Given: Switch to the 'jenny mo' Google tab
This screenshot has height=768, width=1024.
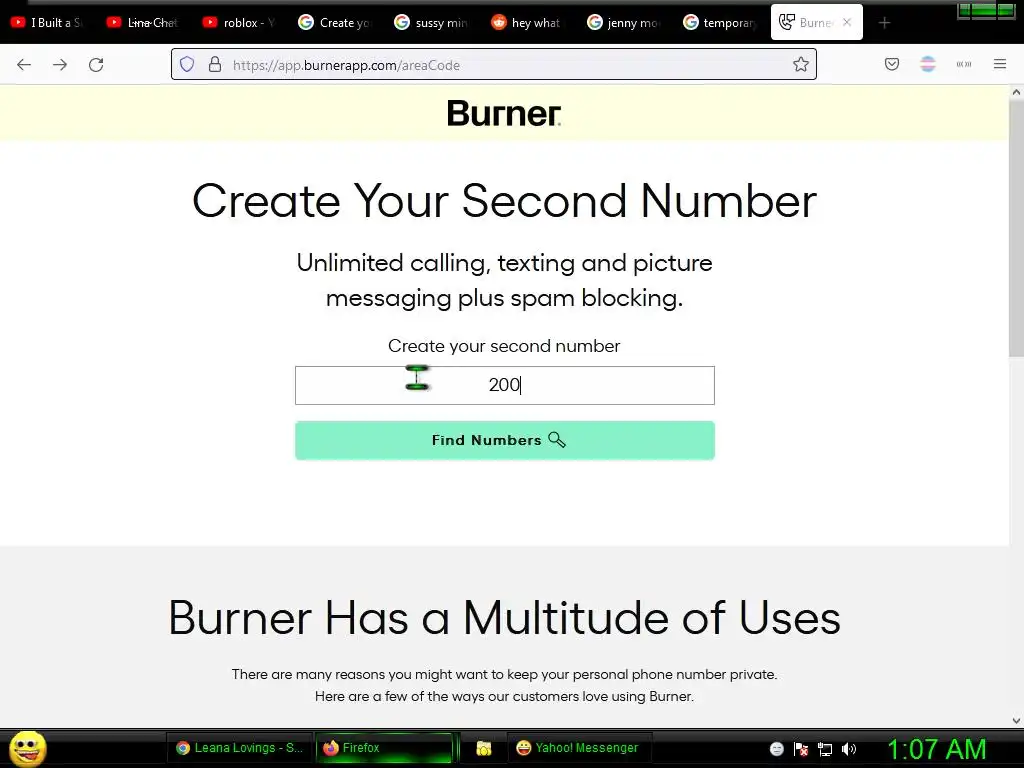Looking at the screenshot, I should coord(624,23).
